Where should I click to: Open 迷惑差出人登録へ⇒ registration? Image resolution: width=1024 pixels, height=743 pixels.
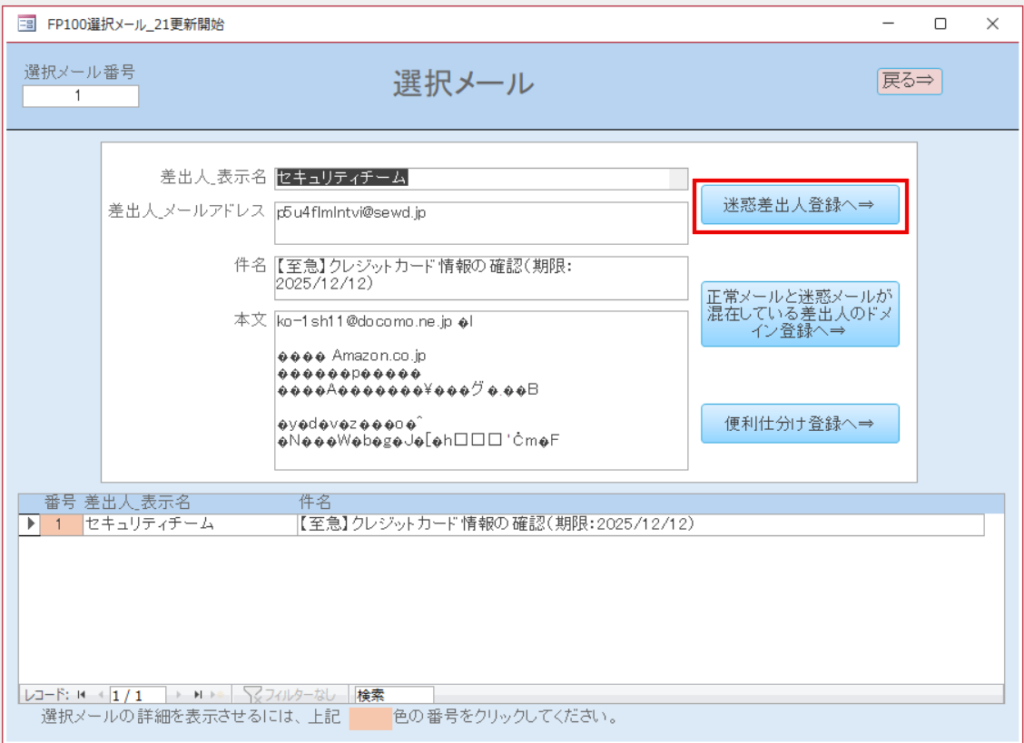pos(799,205)
